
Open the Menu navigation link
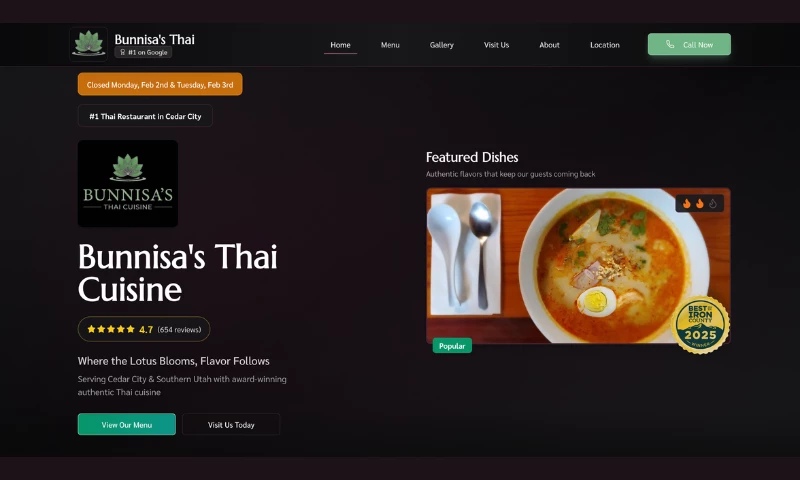pos(390,45)
